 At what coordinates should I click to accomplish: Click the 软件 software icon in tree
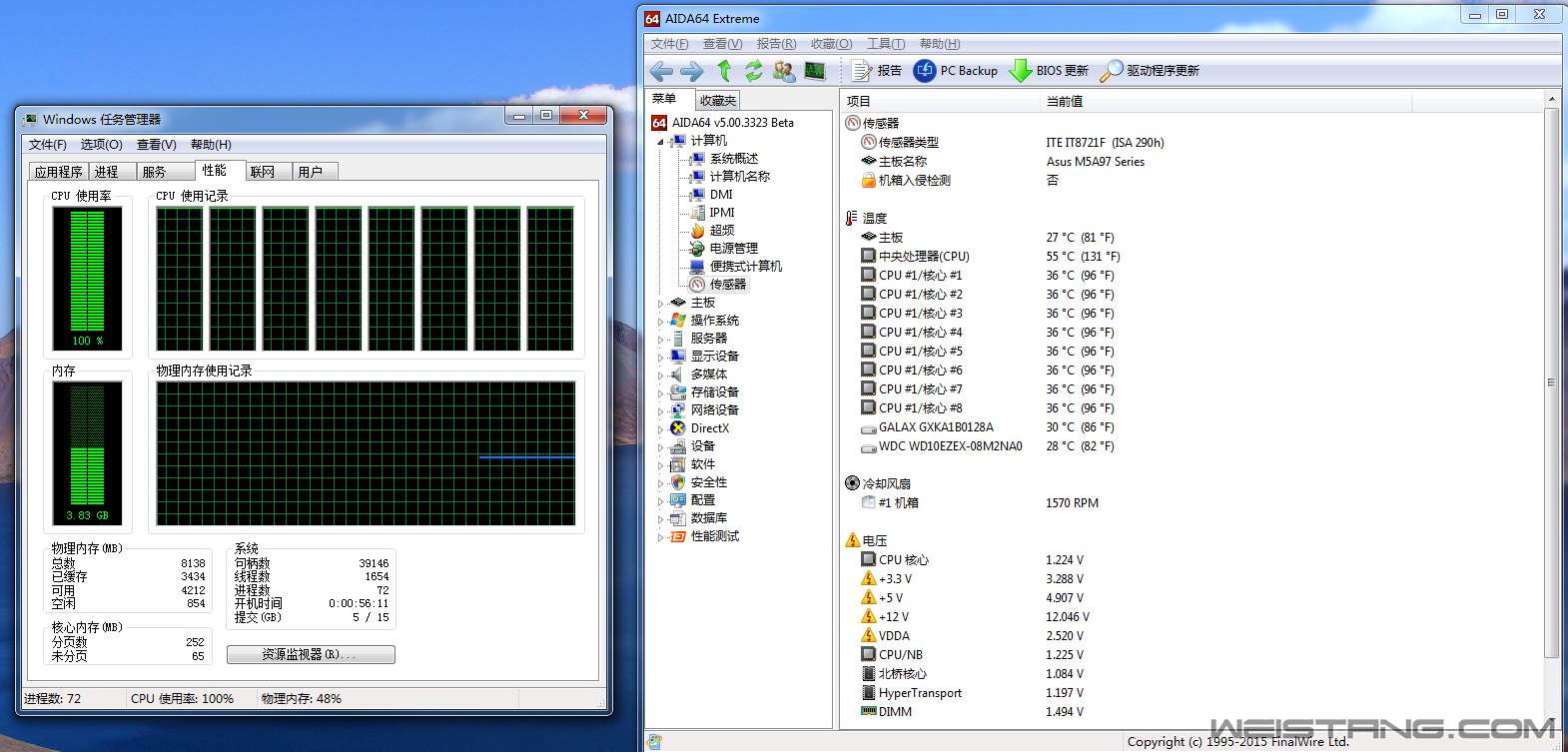pyautogui.click(x=678, y=464)
